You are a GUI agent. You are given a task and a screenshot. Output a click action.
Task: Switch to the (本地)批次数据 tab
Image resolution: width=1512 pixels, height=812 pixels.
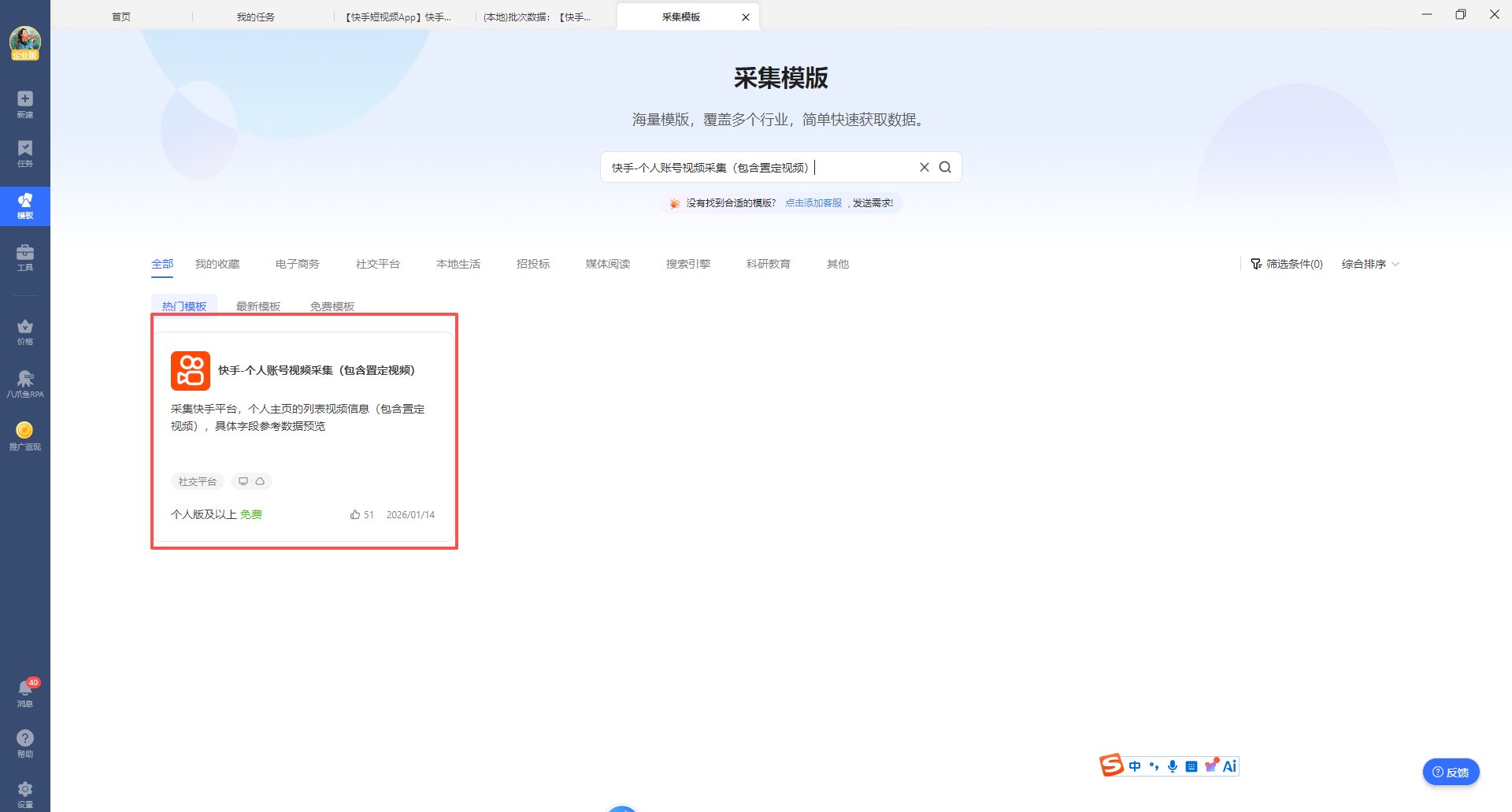coord(537,17)
